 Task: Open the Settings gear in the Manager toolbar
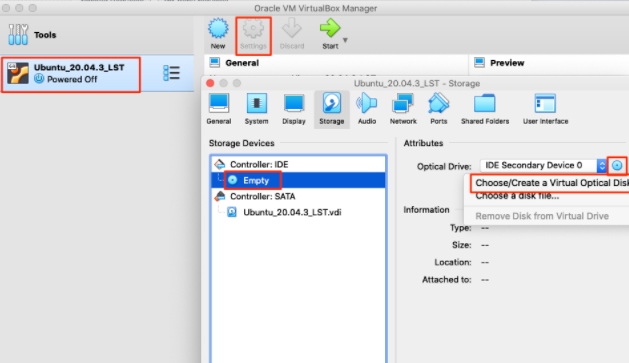(x=253, y=35)
